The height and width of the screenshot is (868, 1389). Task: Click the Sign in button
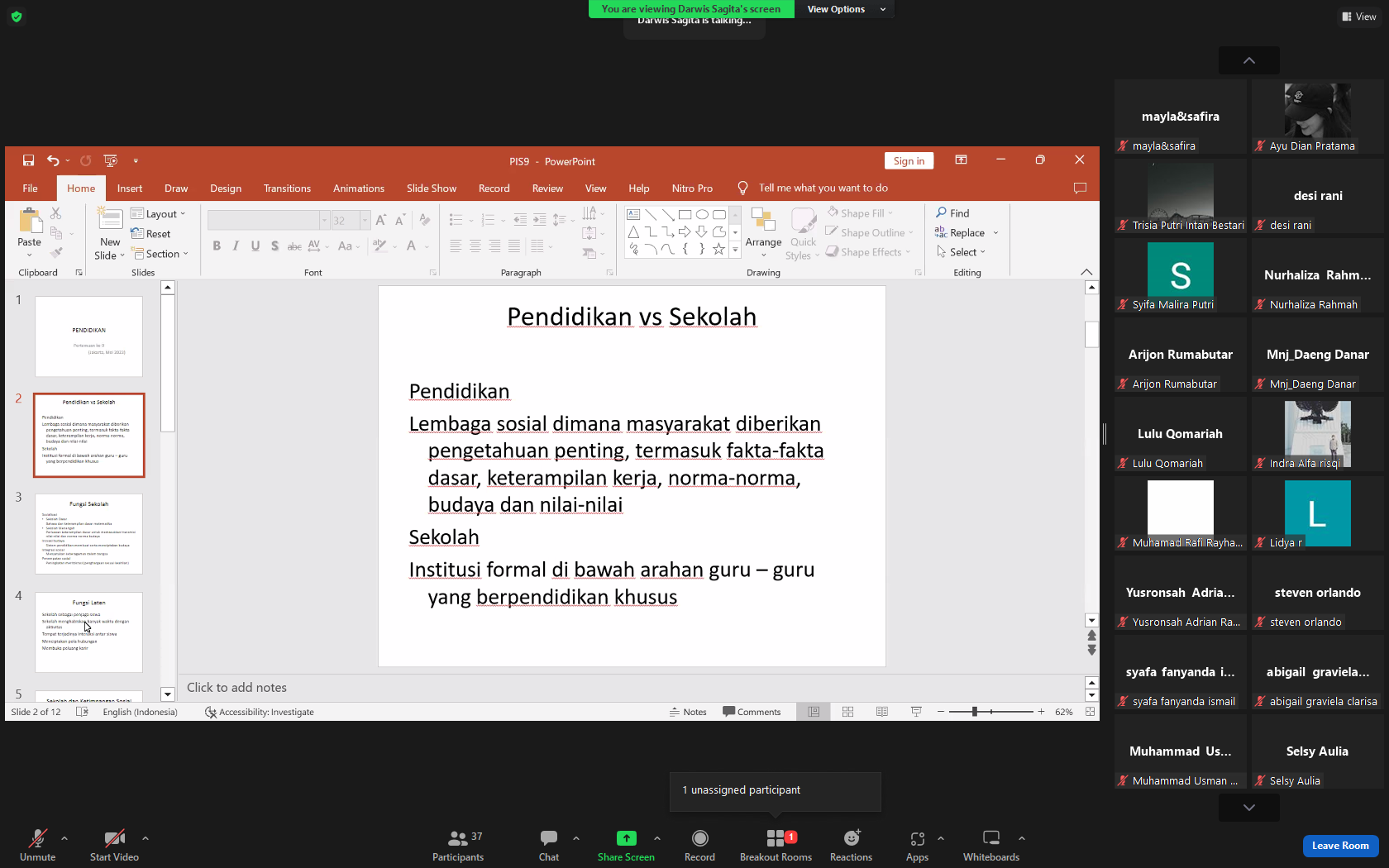click(x=909, y=161)
